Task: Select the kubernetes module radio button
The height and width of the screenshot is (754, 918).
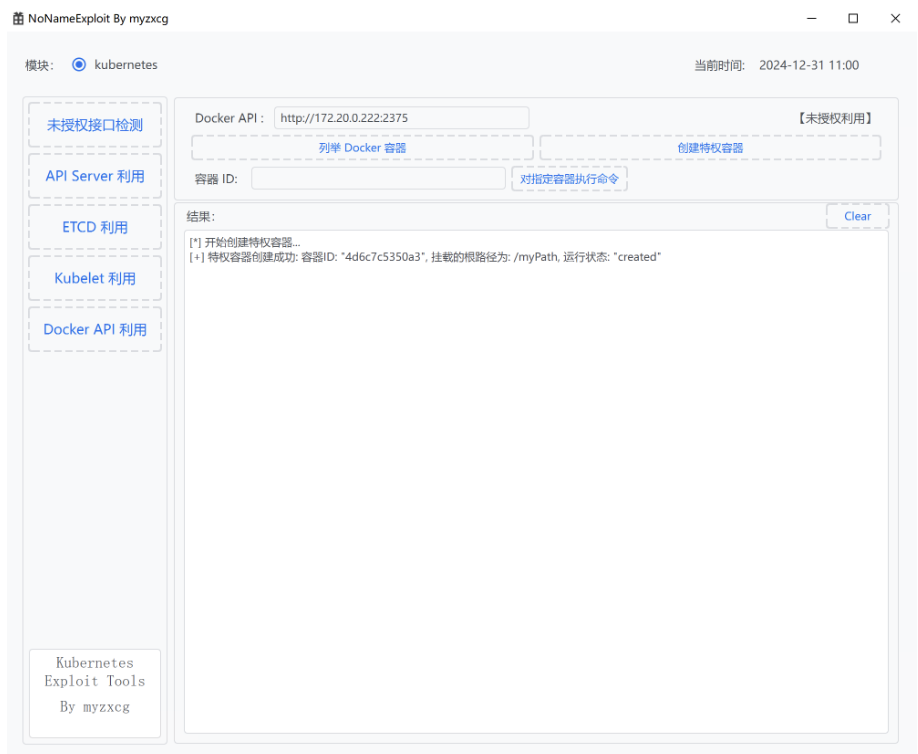Action: pos(79,64)
